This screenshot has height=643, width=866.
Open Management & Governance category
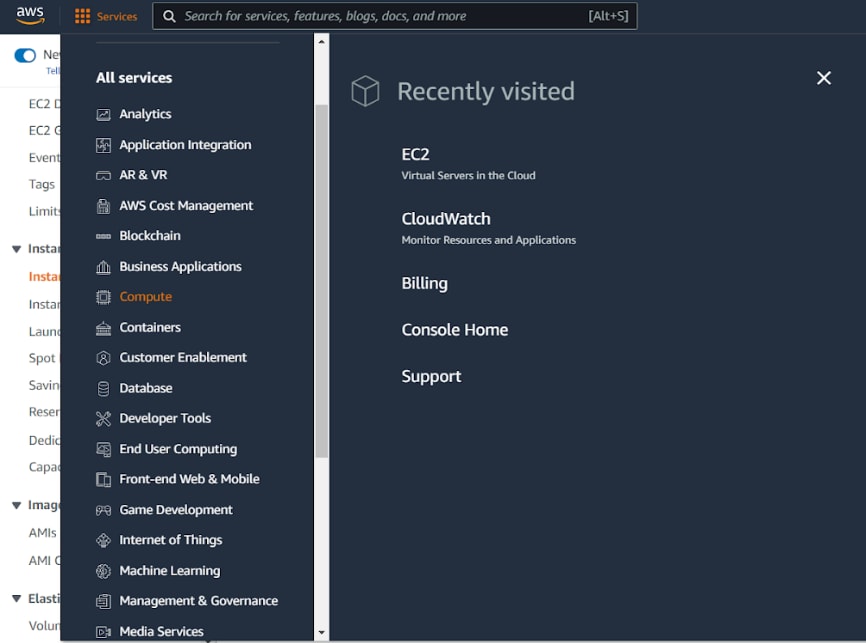click(198, 601)
